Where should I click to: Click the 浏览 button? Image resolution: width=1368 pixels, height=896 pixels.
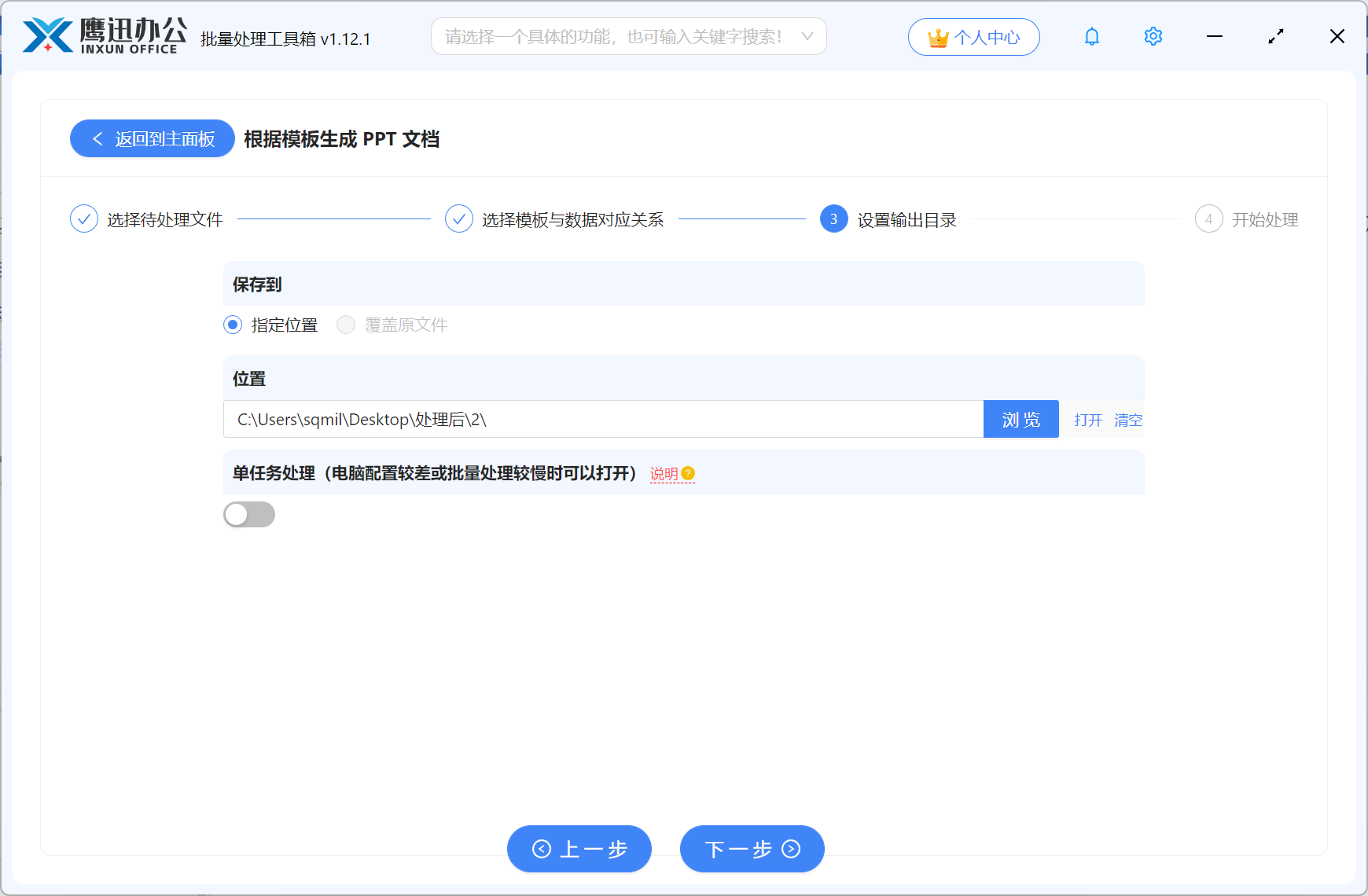pyautogui.click(x=1020, y=419)
